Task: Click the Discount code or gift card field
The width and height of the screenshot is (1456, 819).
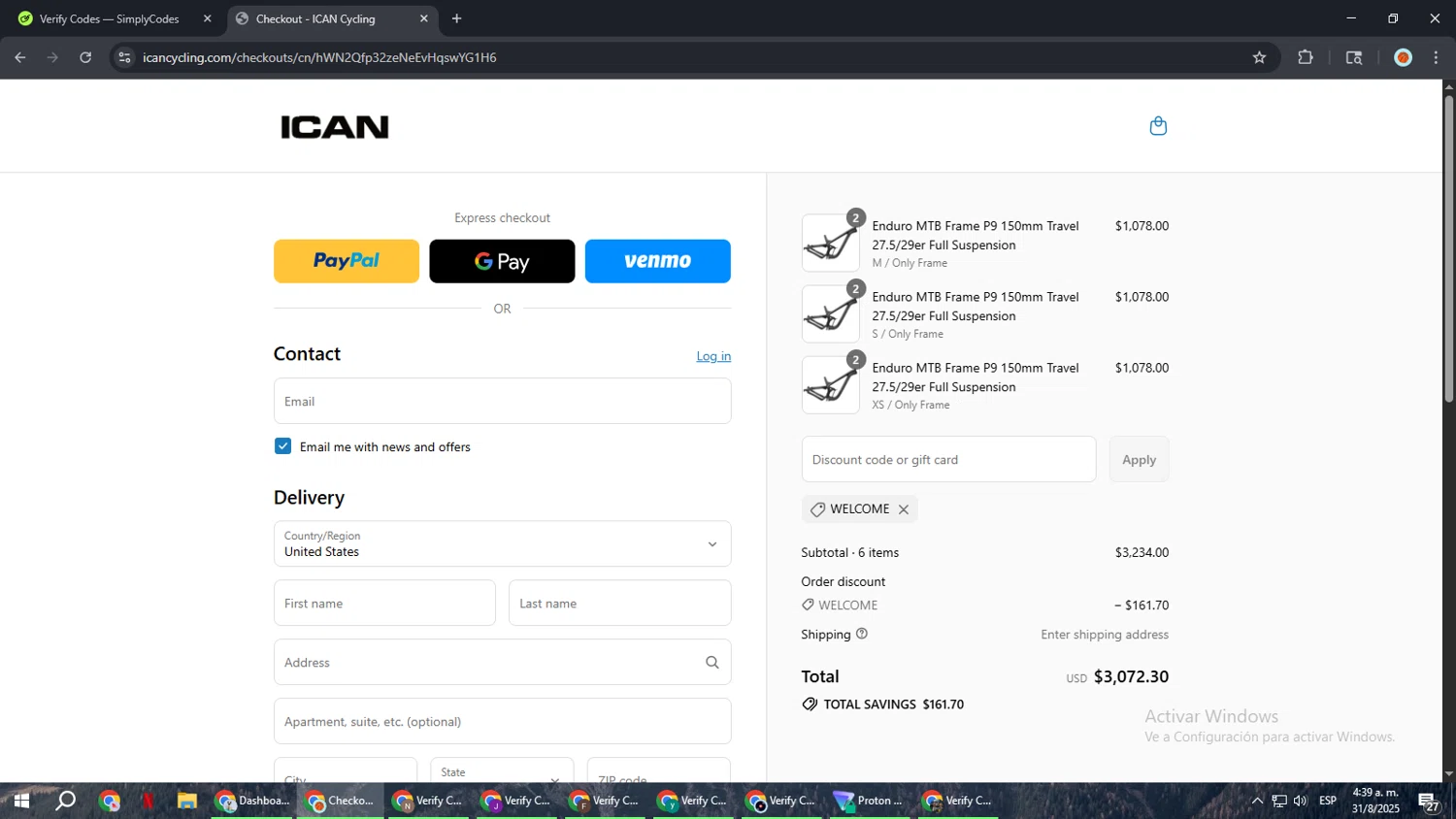Action: click(x=949, y=460)
